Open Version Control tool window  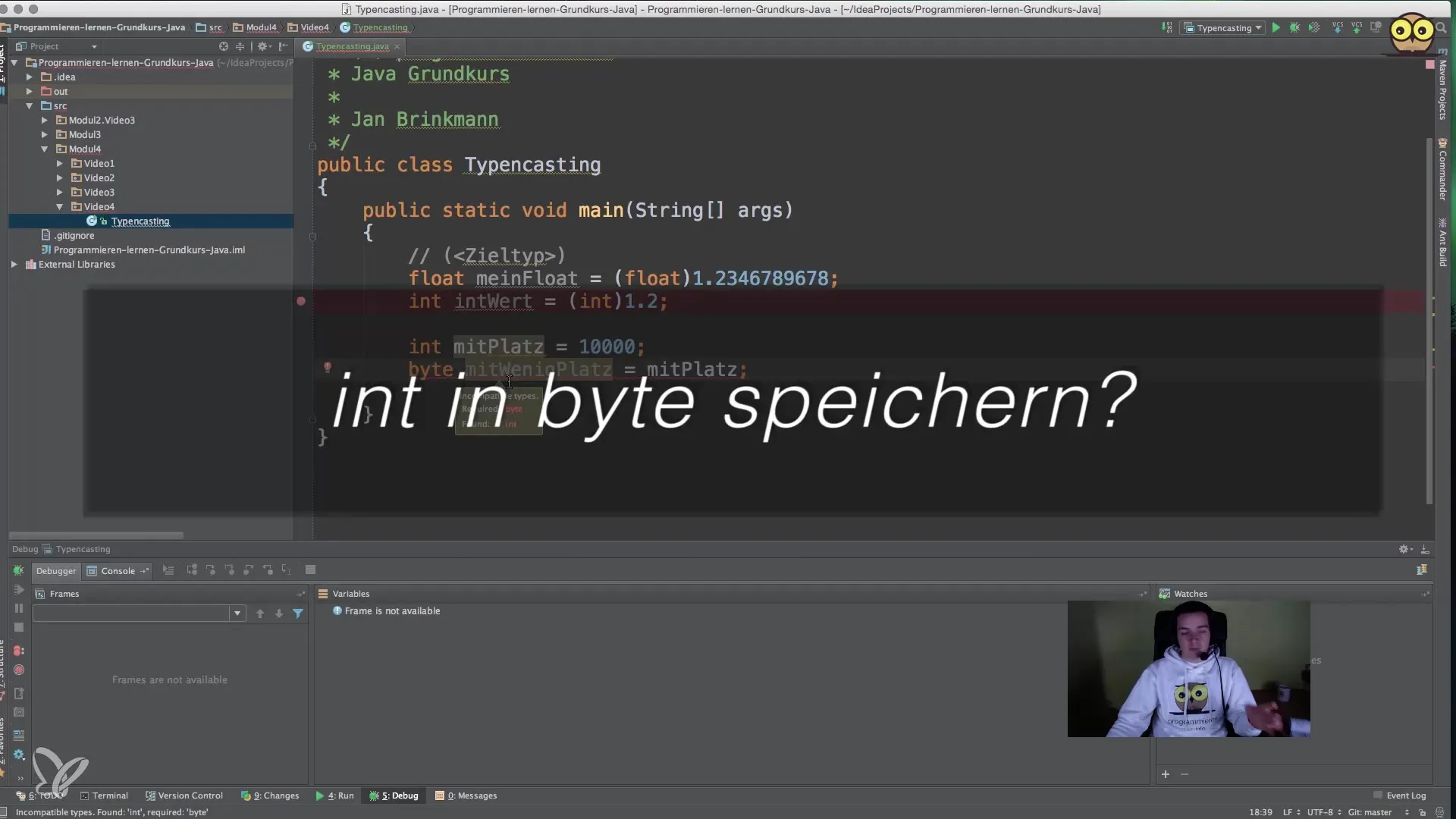[x=184, y=795]
